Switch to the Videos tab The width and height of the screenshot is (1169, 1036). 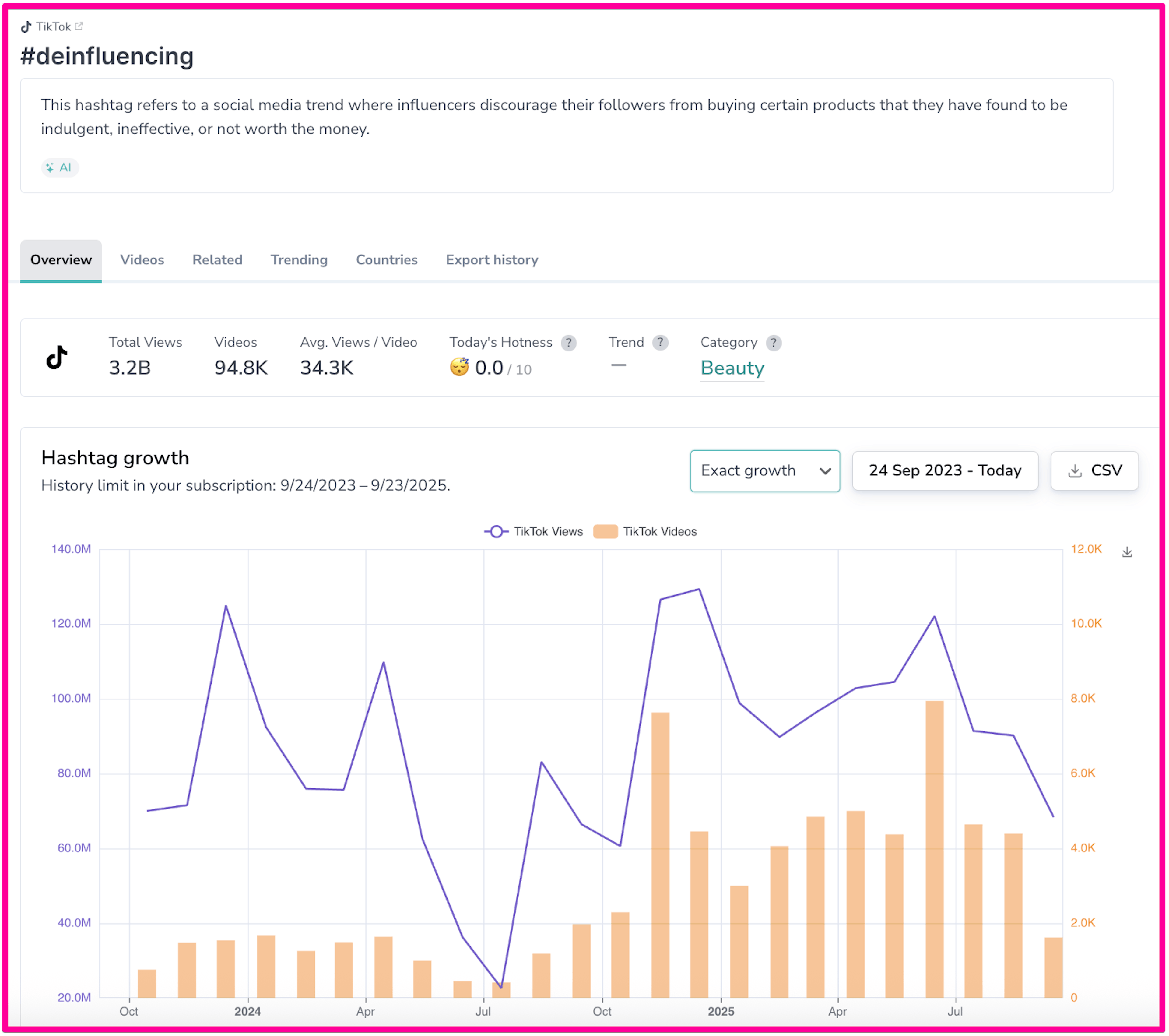tap(142, 260)
